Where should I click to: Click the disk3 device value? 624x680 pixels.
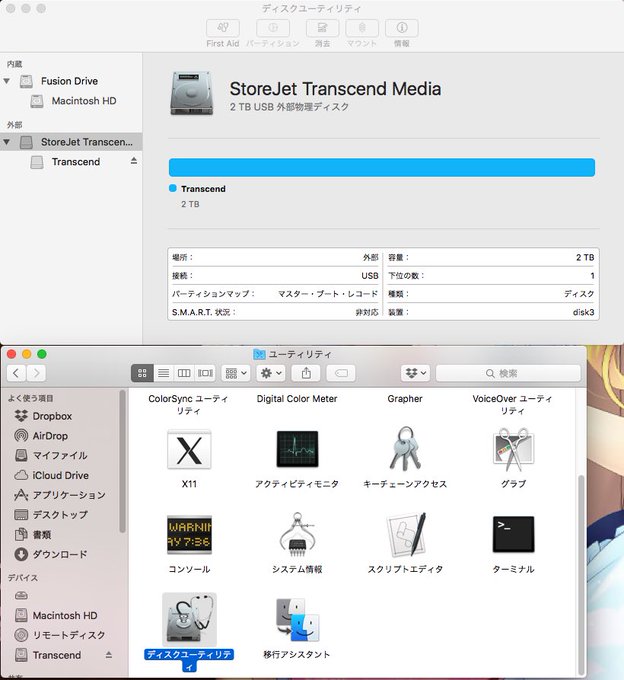click(x=583, y=312)
